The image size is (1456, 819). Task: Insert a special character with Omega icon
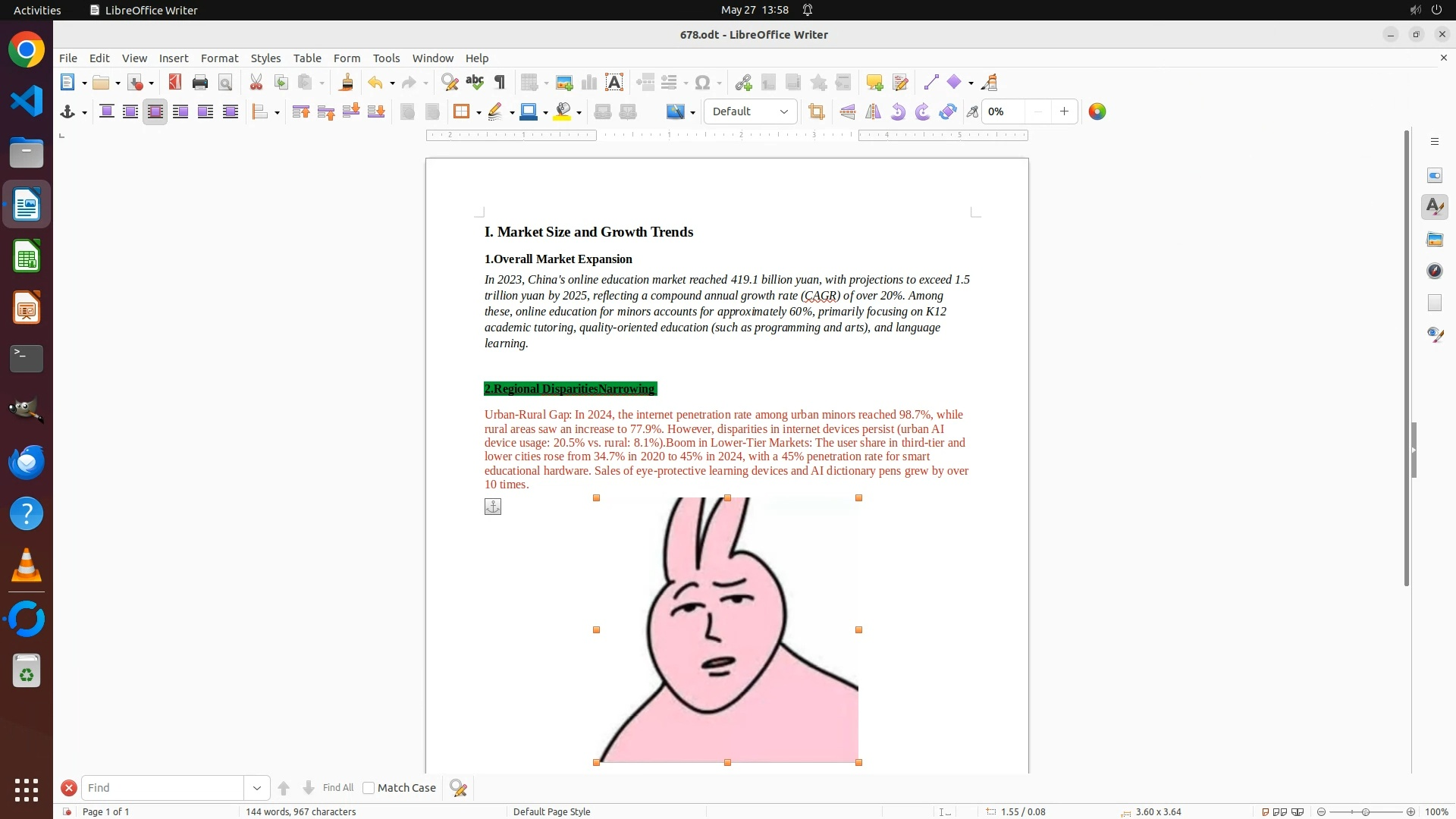point(702,83)
